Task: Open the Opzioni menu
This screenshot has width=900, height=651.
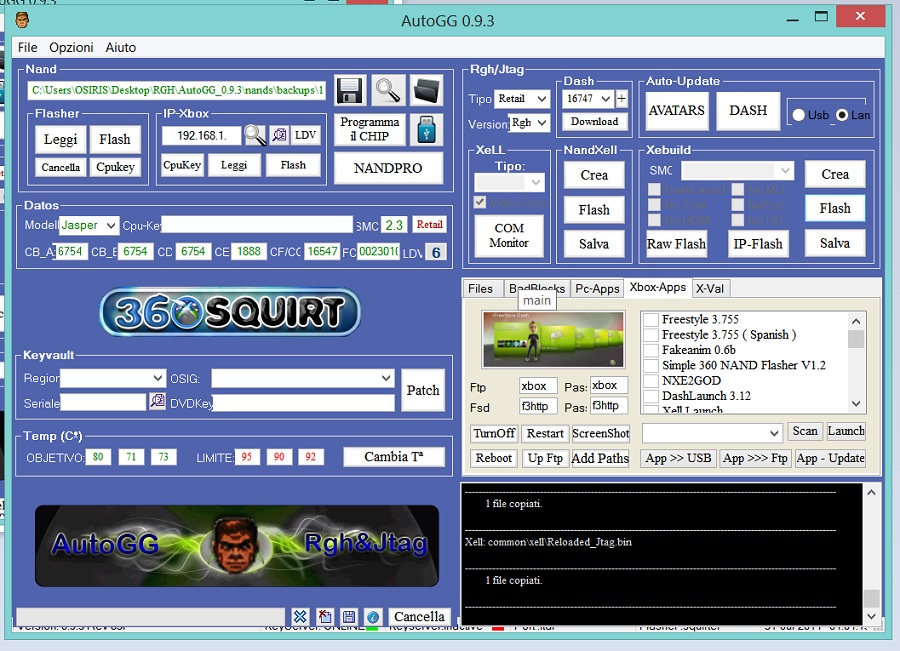Action: click(71, 48)
